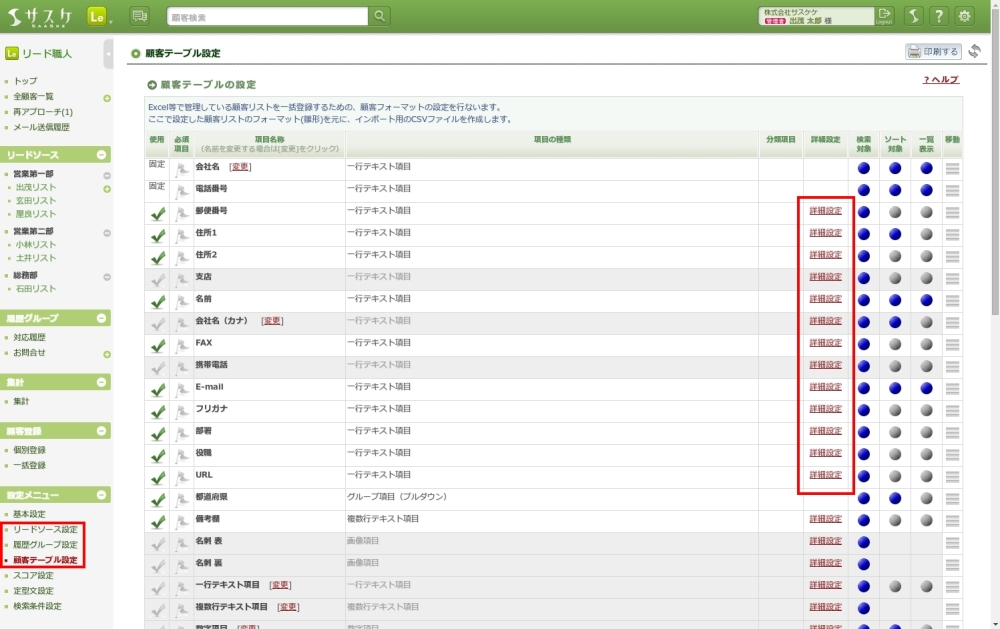Click the drag handle for 郵便番号 row
Viewport: 1000px width, 629px height.
[x=952, y=212]
